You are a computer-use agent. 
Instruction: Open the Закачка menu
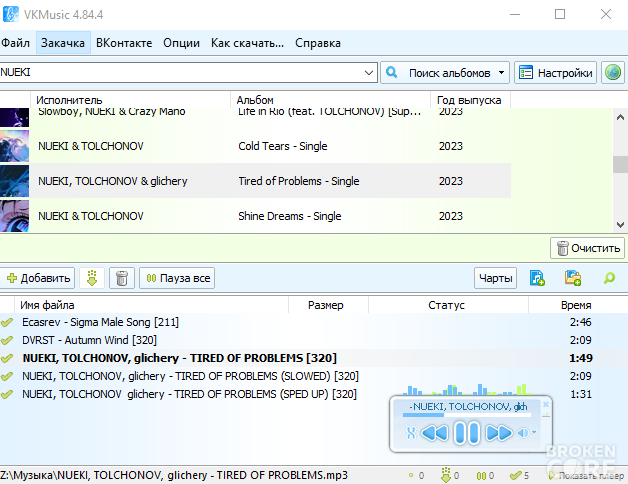[x=63, y=43]
